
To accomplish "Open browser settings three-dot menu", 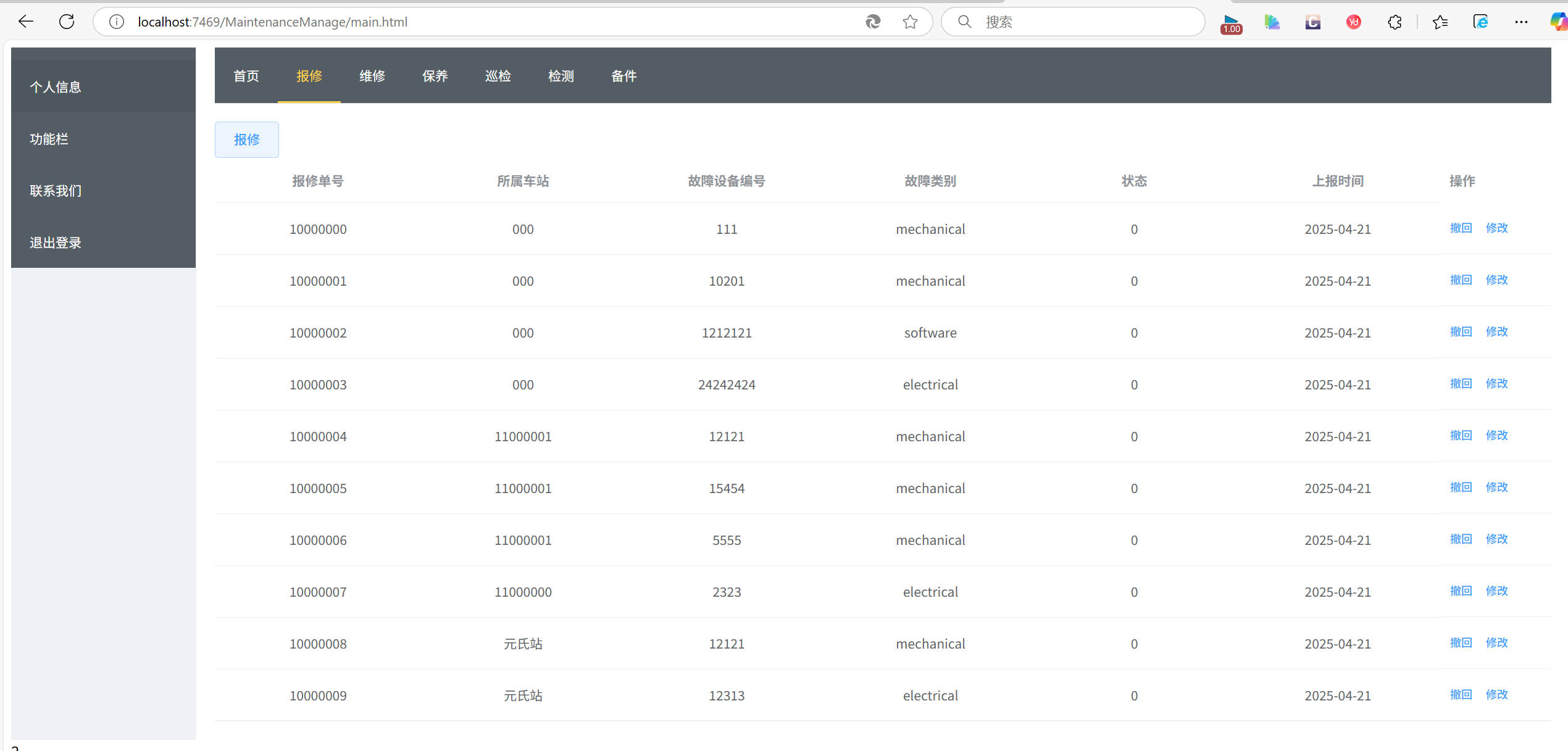I will [1521, 22].
